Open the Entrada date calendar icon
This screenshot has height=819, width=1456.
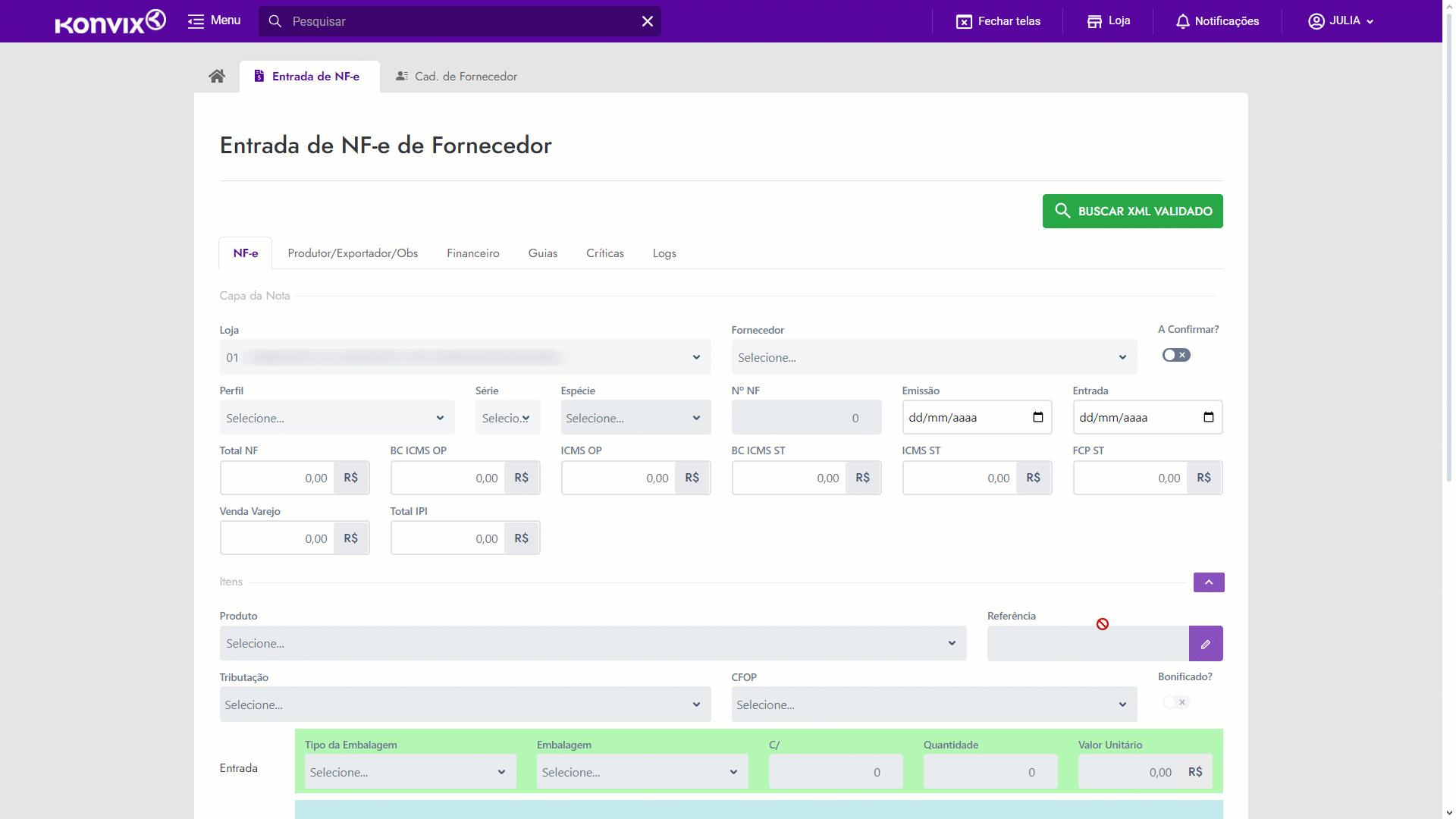click(1209, 417)
